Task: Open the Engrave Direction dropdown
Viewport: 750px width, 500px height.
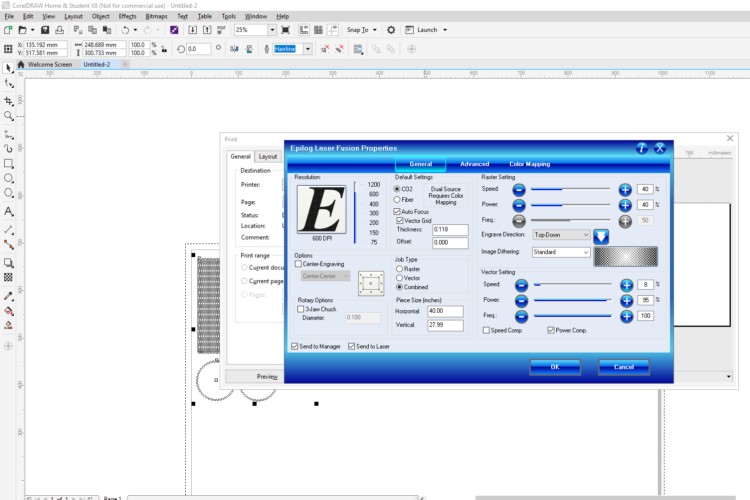Action: click(x=561, y=235)
